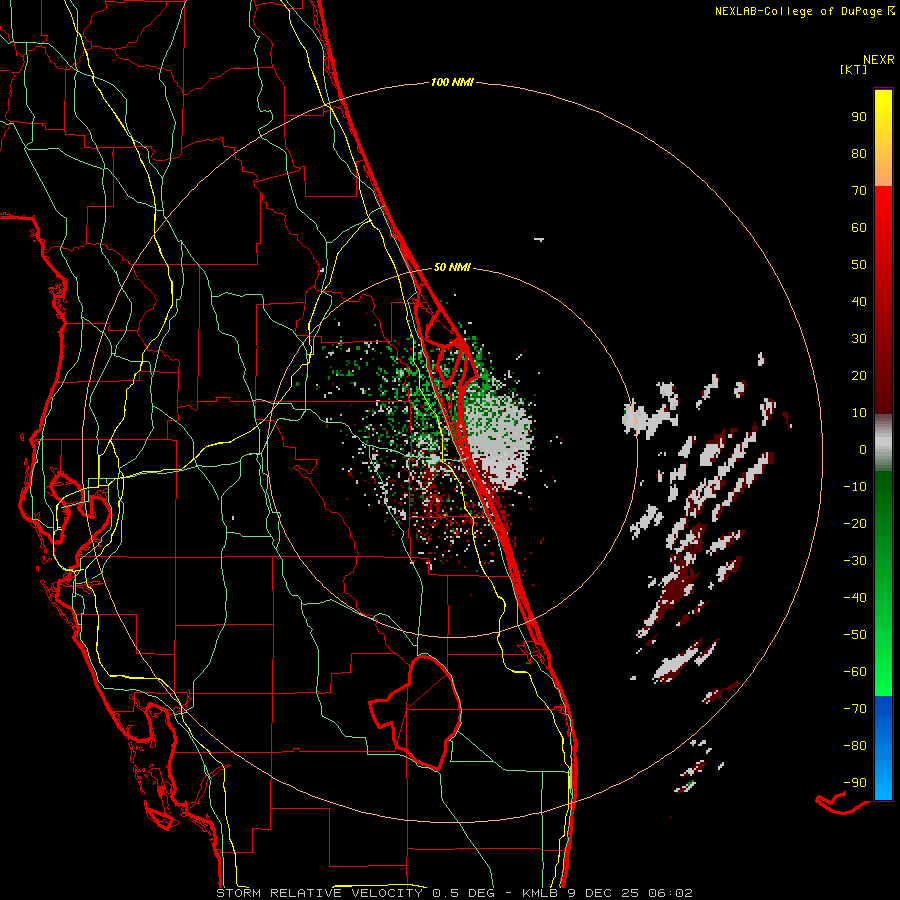Image resolution: width=900 pixels, height=900 pixels.
Task: Click the 0 value on velocity scale
Action: (x=863, y=450)
